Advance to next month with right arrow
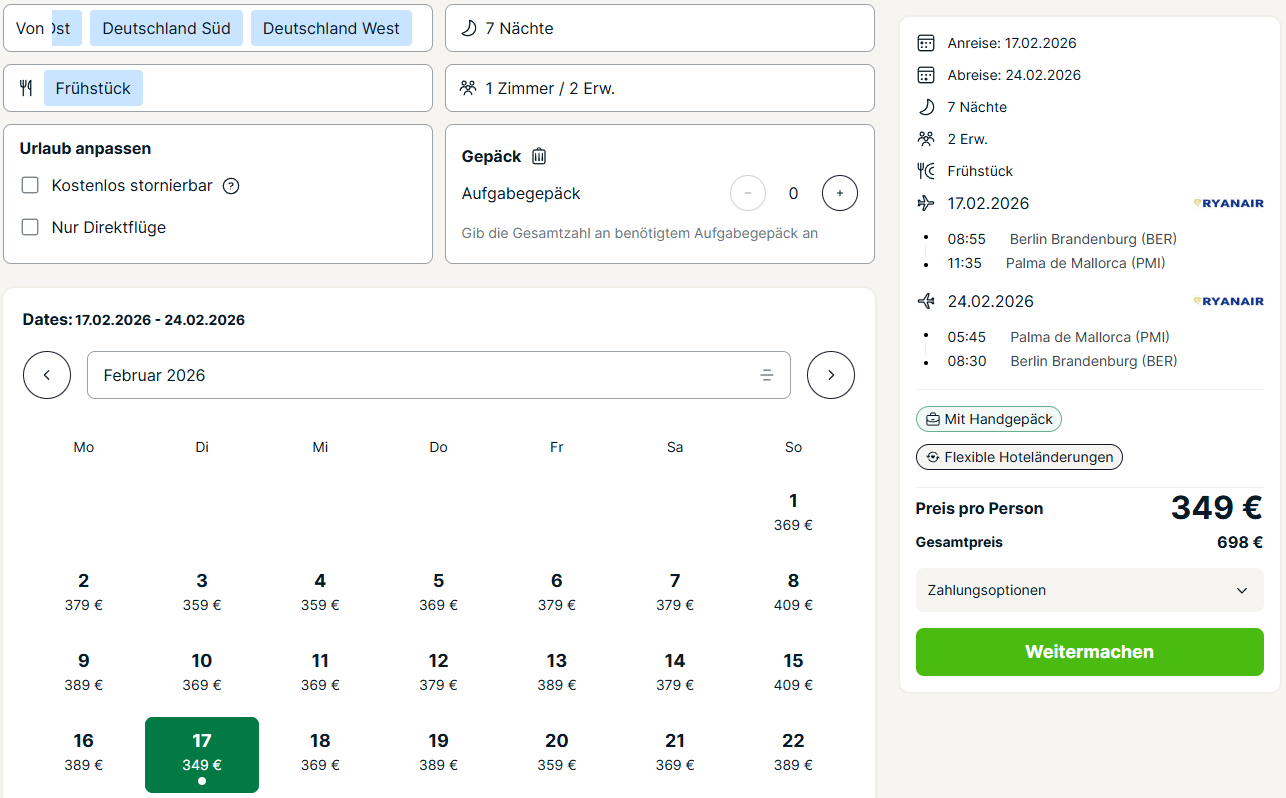 (831, 376)
